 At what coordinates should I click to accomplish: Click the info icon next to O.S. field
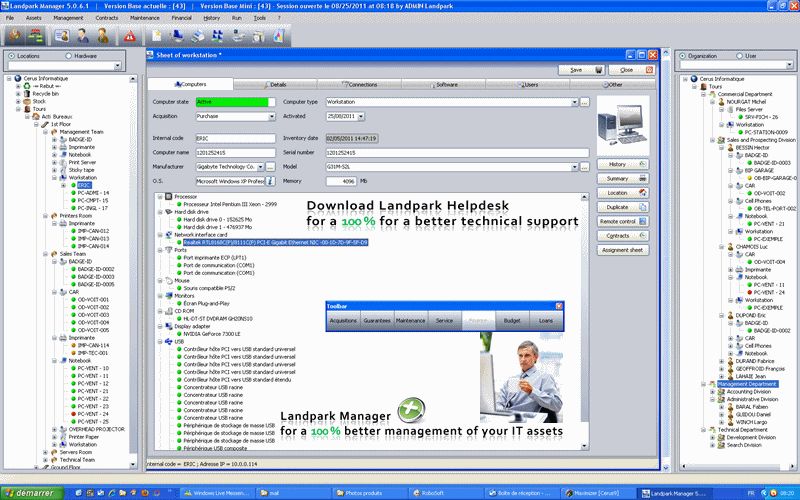[x=270, y=181]
